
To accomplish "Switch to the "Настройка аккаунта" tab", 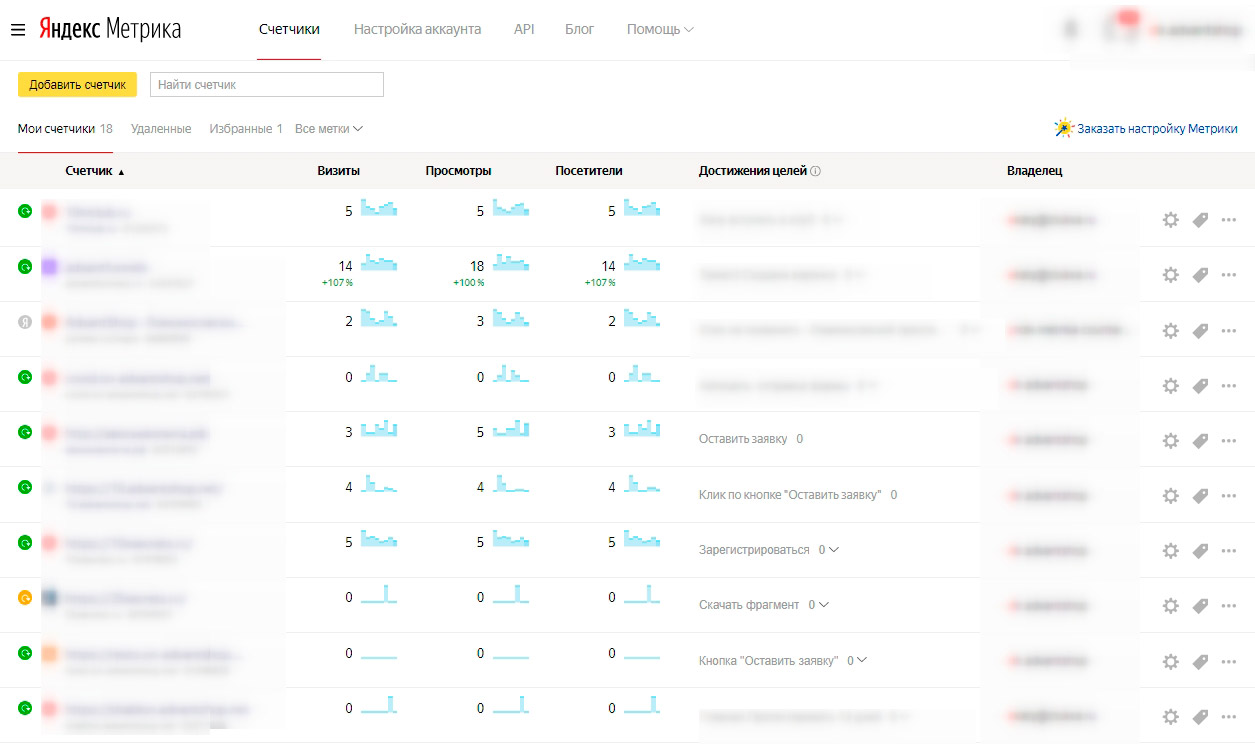I will 417,30.
